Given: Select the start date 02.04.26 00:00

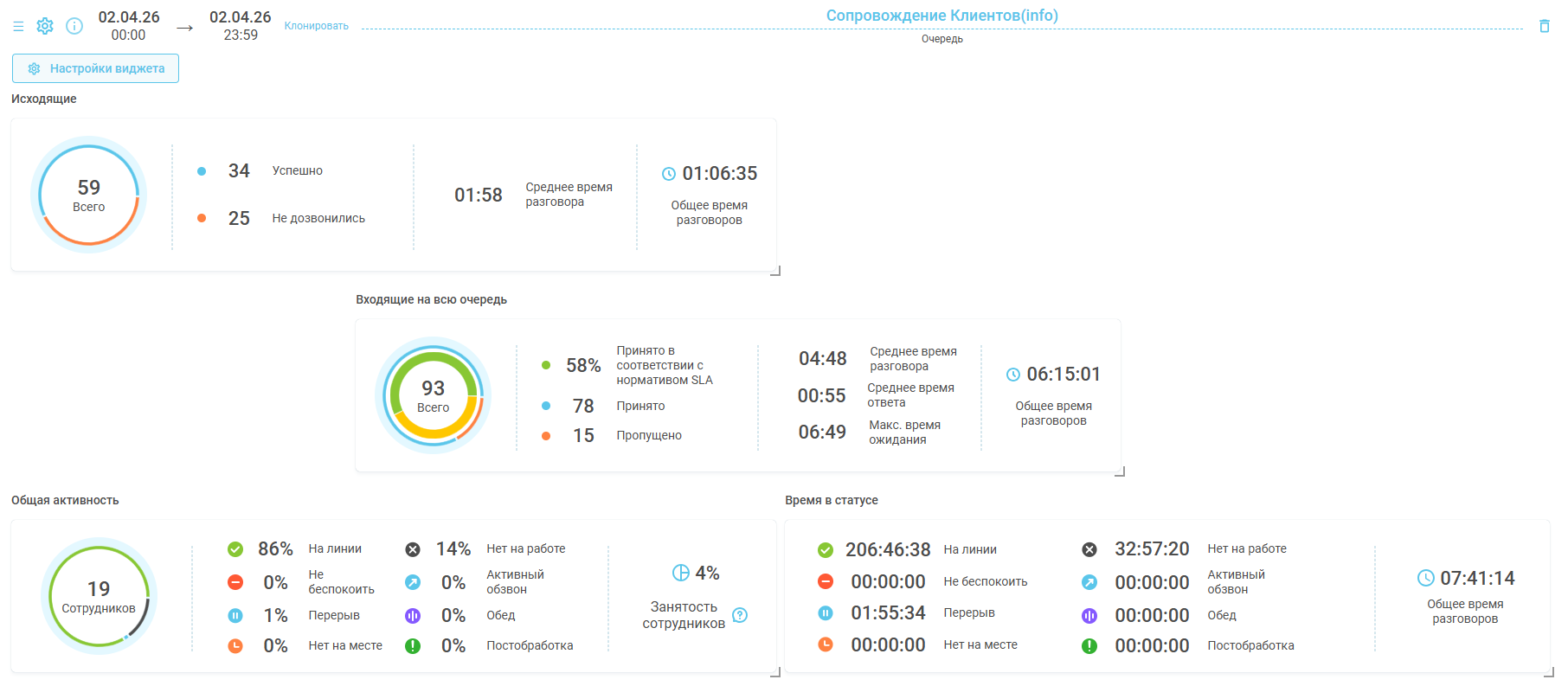Looking at the screenshot, I should click(x=129, y=26).
